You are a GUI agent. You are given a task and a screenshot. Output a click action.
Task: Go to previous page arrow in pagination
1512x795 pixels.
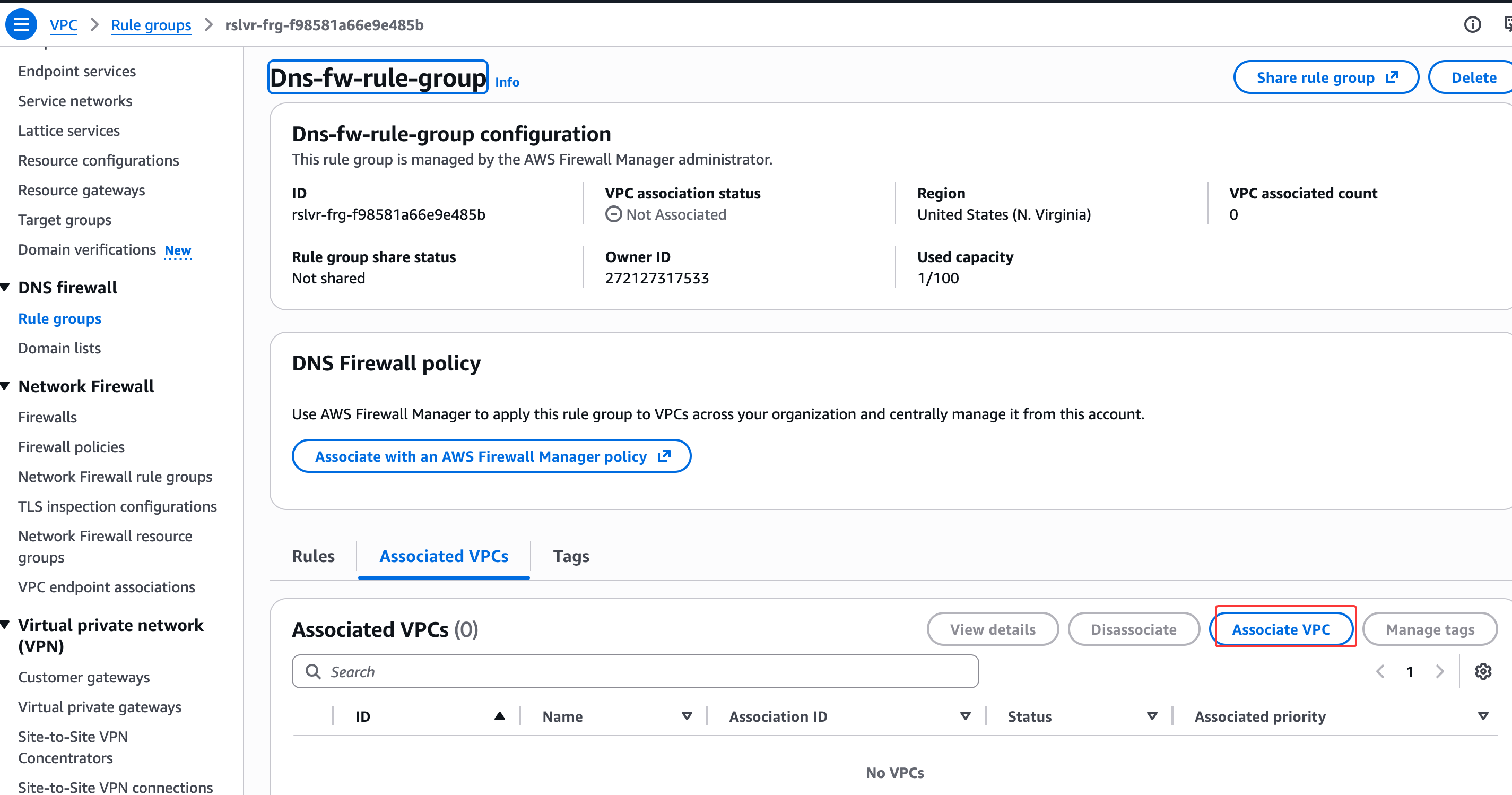coord(1380,671)
